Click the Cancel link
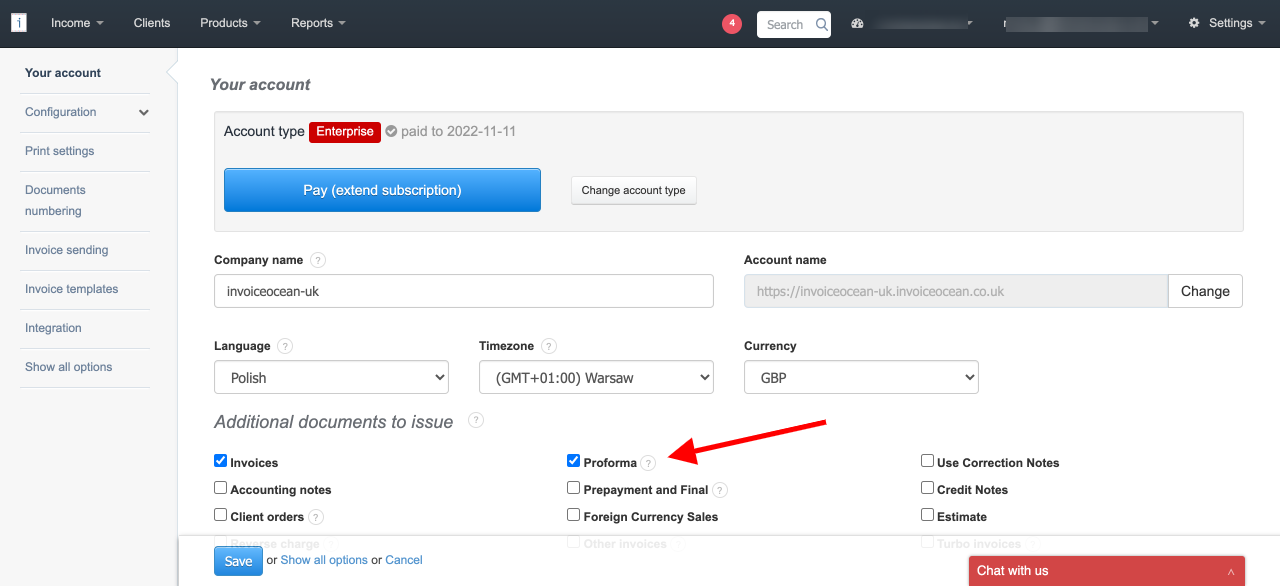The height and width of the screenshot is (586, 1280). pos(404,560)
